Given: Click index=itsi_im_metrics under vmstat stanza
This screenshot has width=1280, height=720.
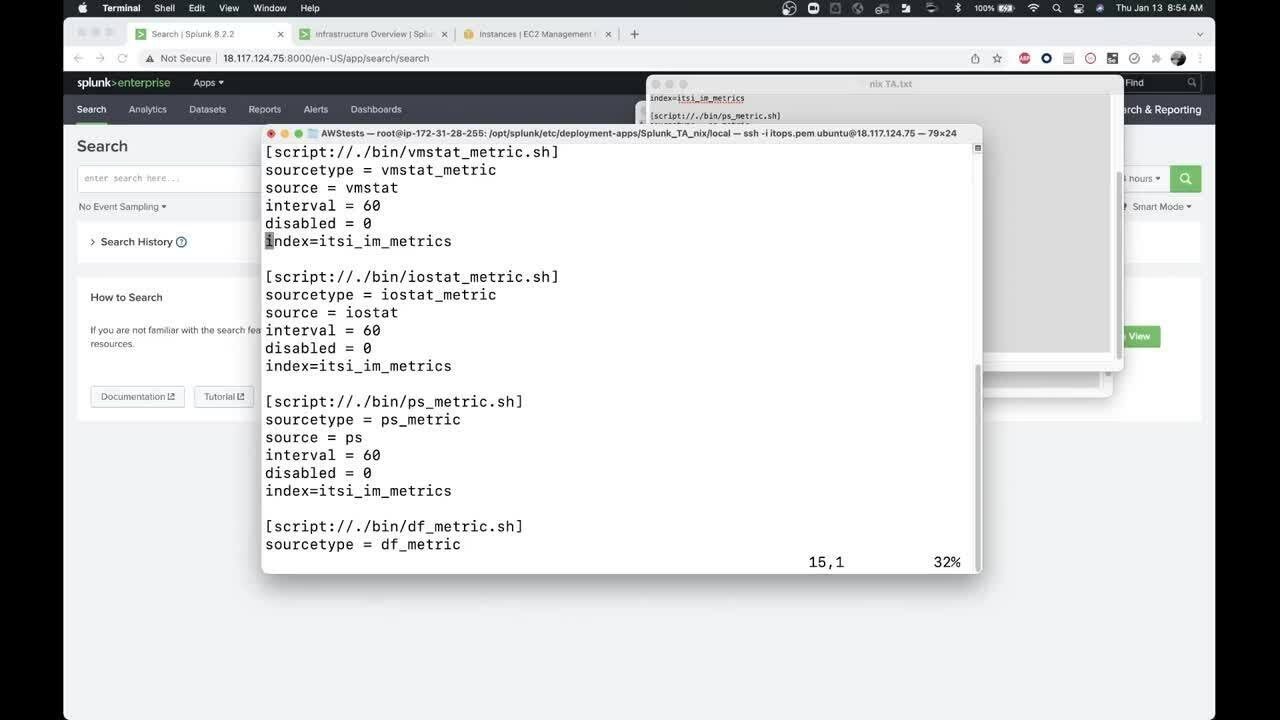Looking at the screenshot, I should pyautogui.click(x=358, y=241).
